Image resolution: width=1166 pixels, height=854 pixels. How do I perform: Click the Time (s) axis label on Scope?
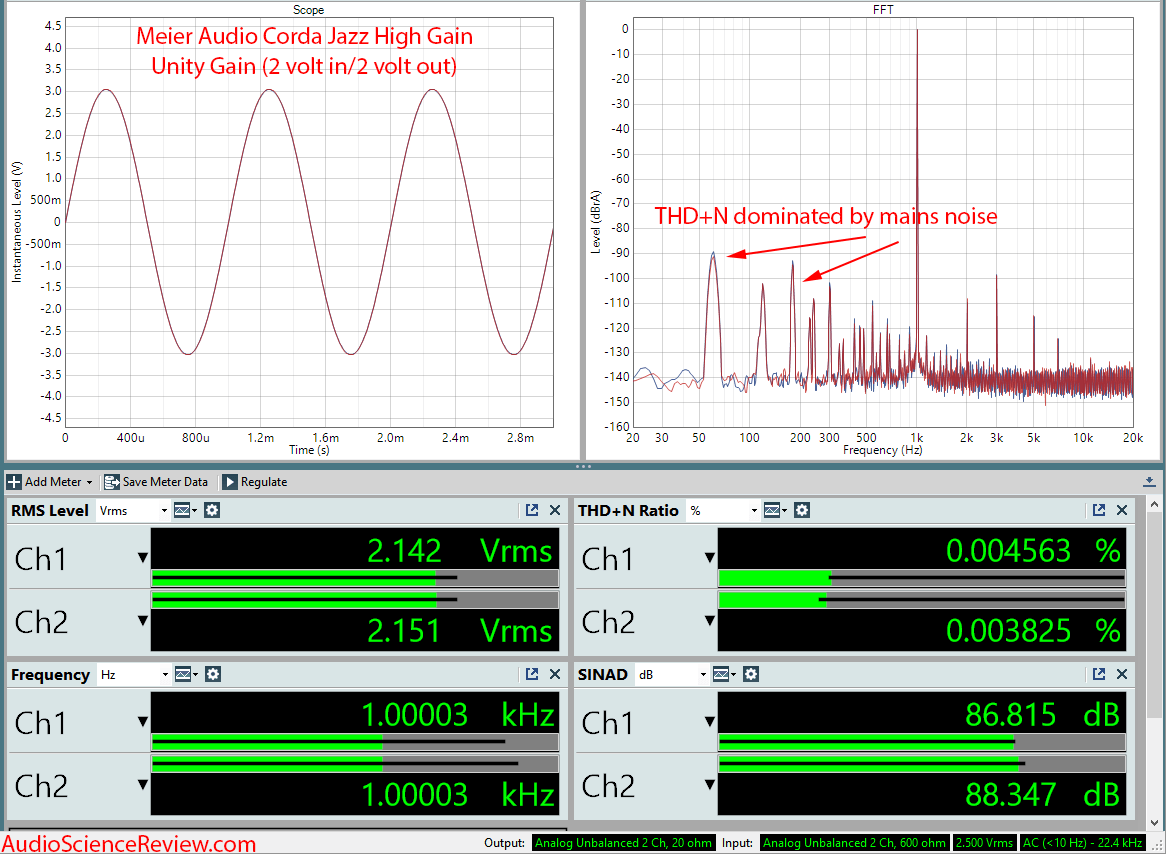(x=309, y=450)
